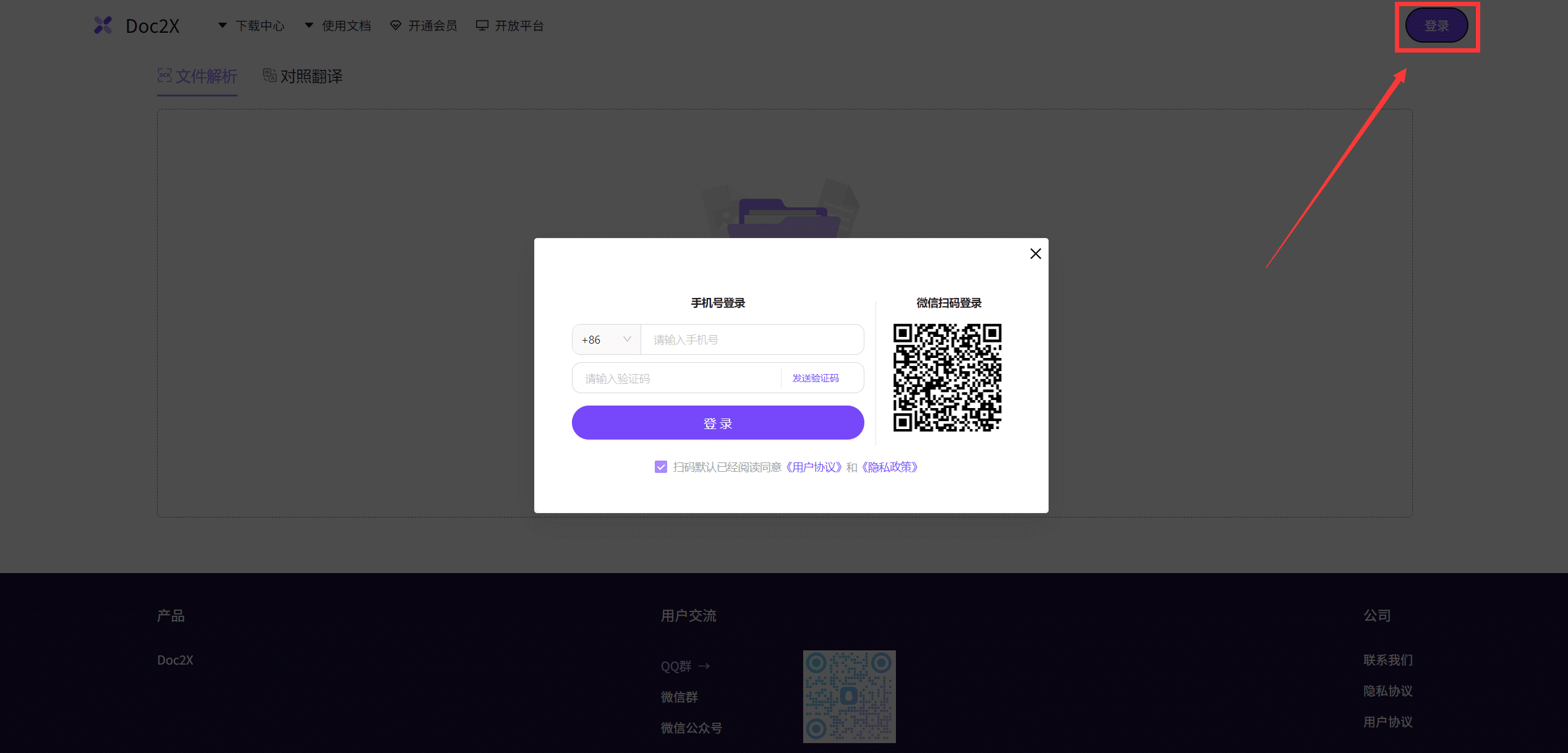Select the 文件解析 tab
Screen dimensions: 1568x753
(x=197, y=75)
